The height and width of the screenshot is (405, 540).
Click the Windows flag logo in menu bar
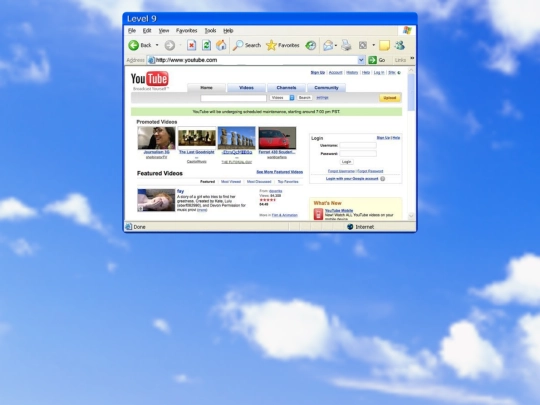tap(407, 30)
